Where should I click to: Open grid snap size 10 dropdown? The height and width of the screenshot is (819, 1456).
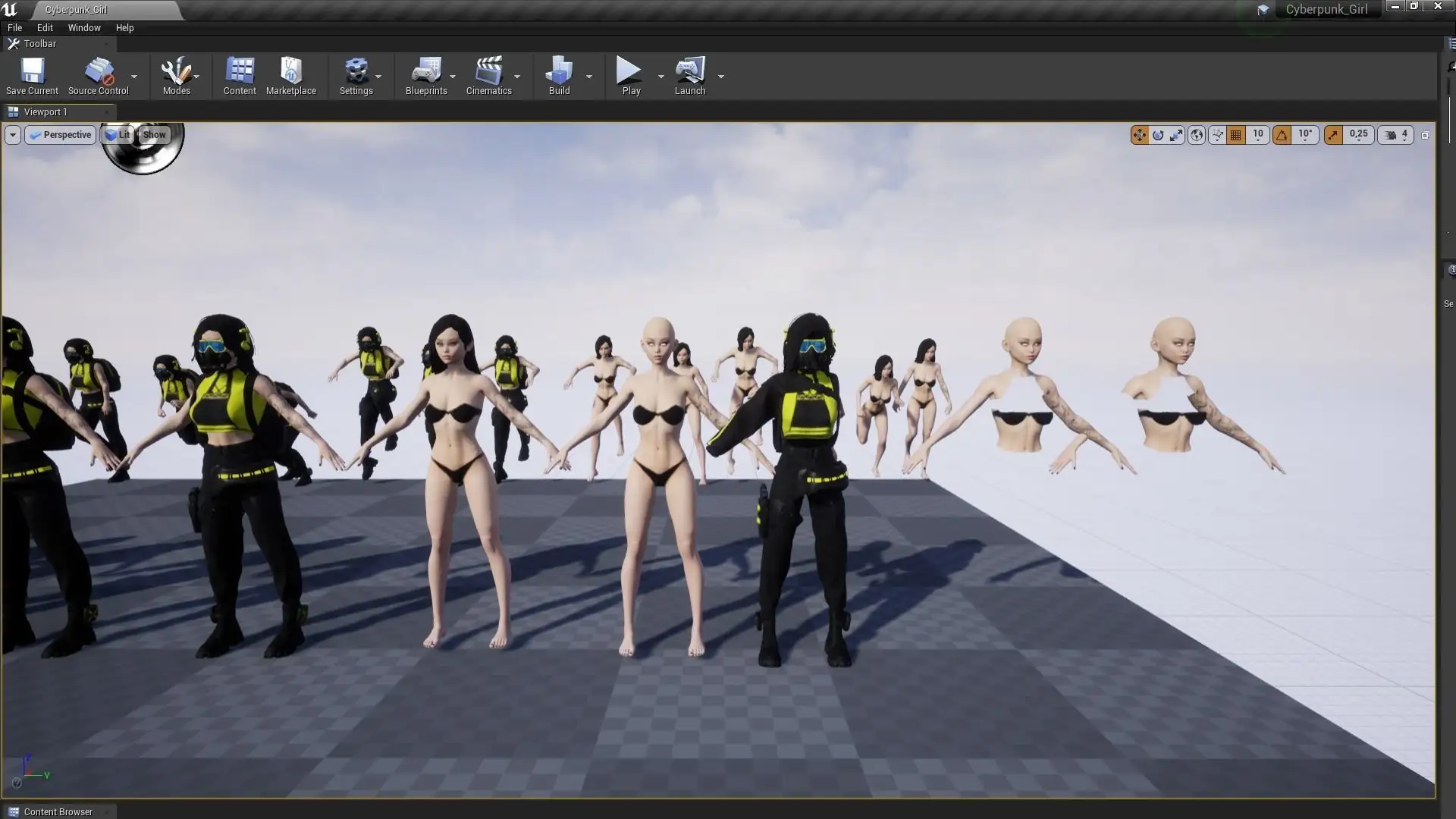pyautogui.click(x=1258, y=135)
